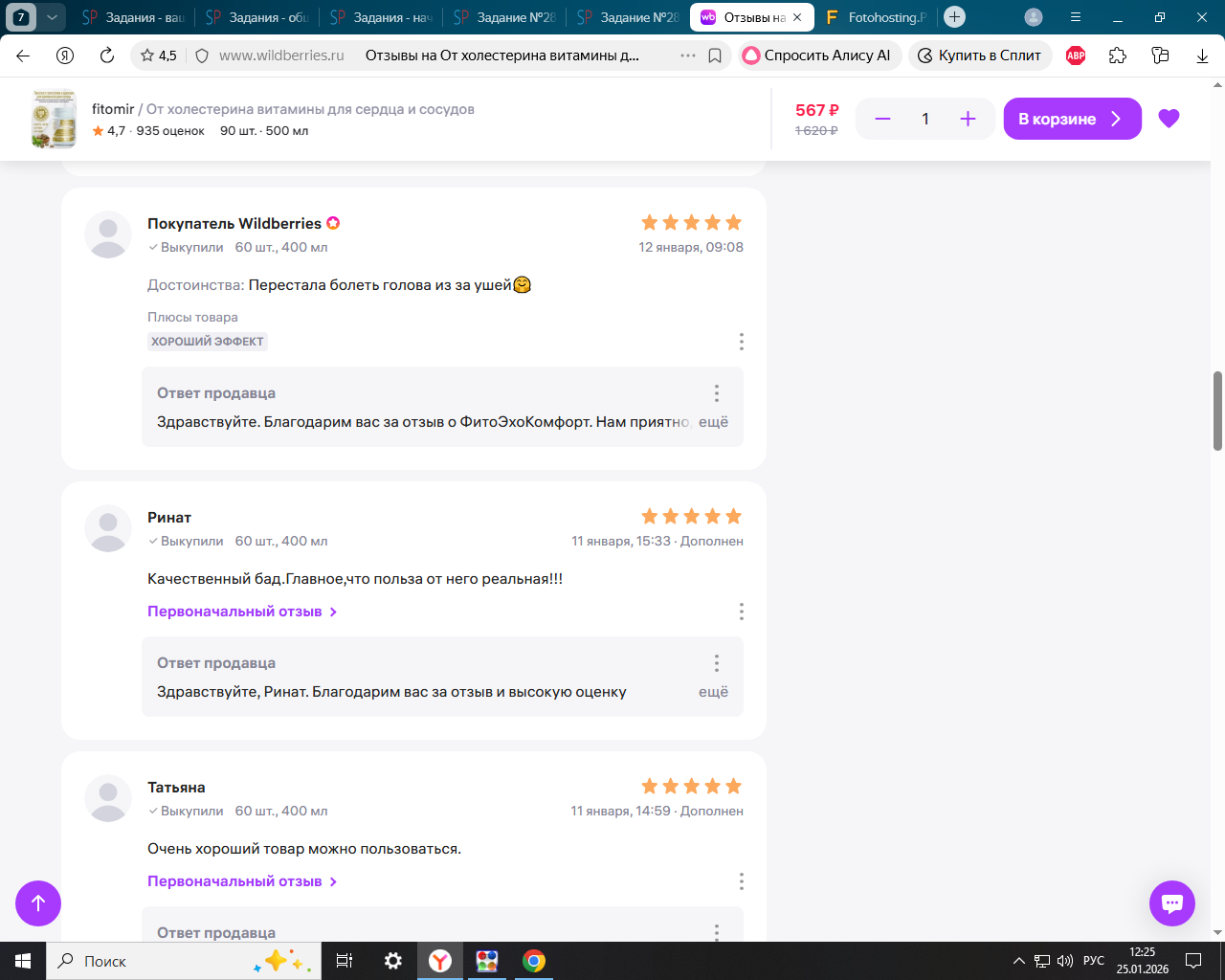Open the ABP ad blocker extension icon
Screen dimensions: 1225x980
click(1076, 56)
